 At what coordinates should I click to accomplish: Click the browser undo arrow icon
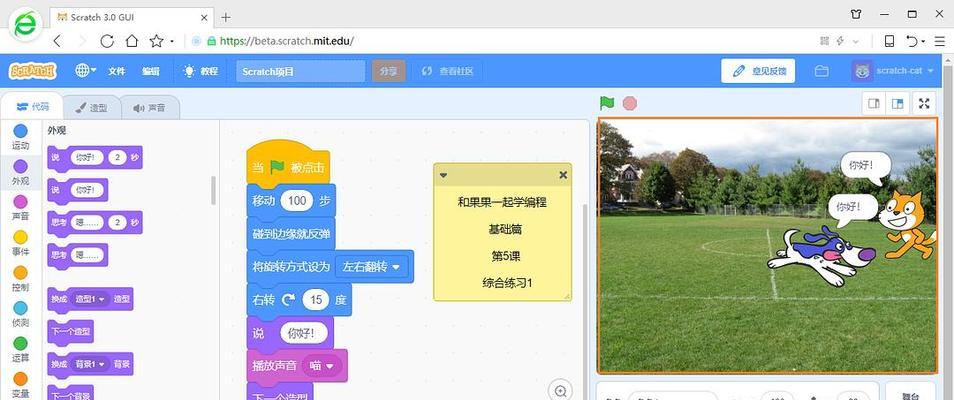[x=911, y=41]
